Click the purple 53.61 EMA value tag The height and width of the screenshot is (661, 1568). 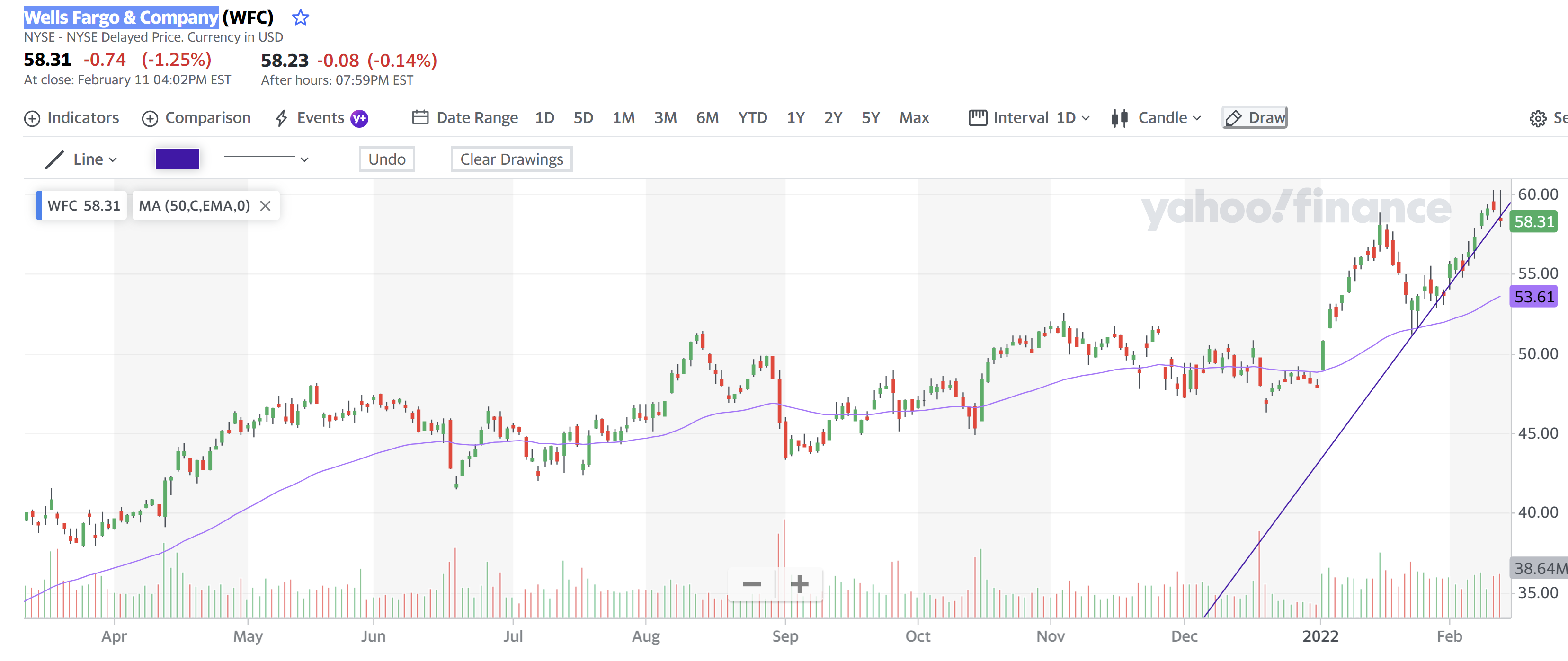point(1533,297)
